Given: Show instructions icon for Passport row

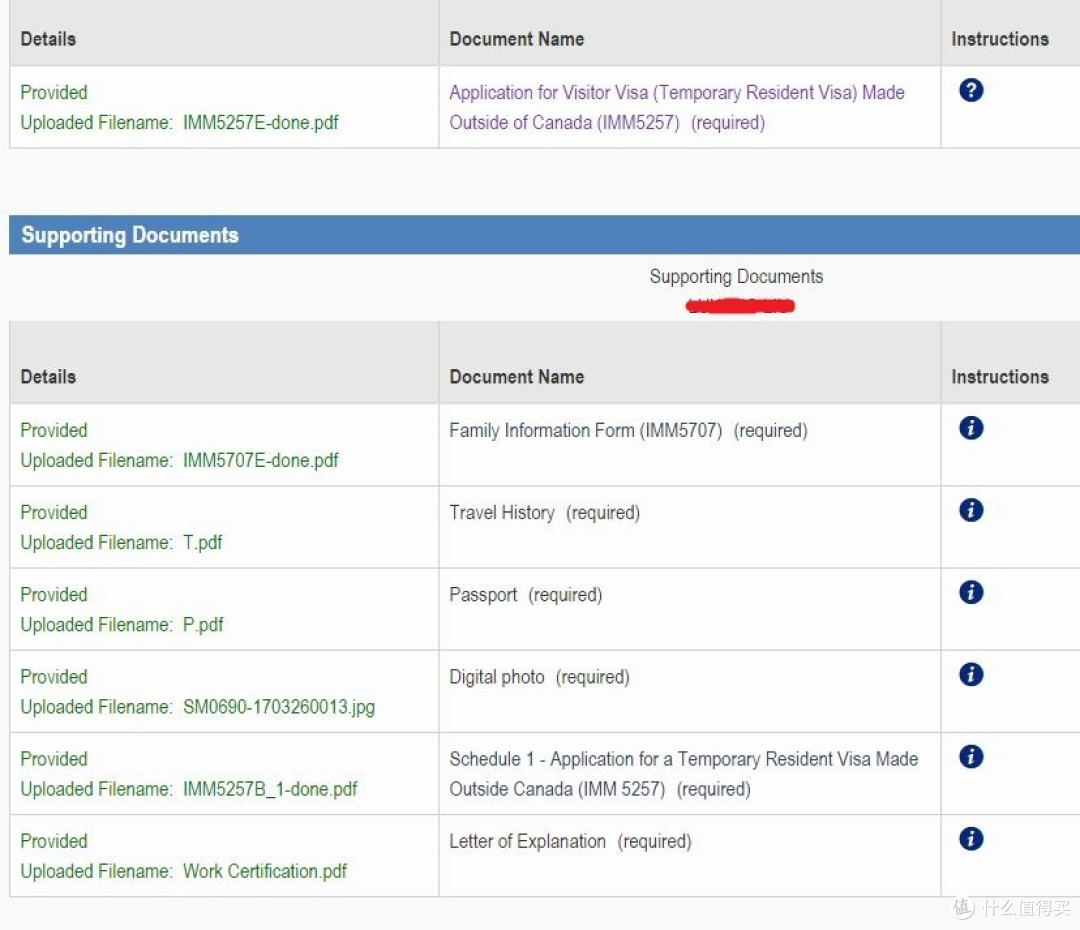Looking at the screenshot, I should (x=970, y=592).
